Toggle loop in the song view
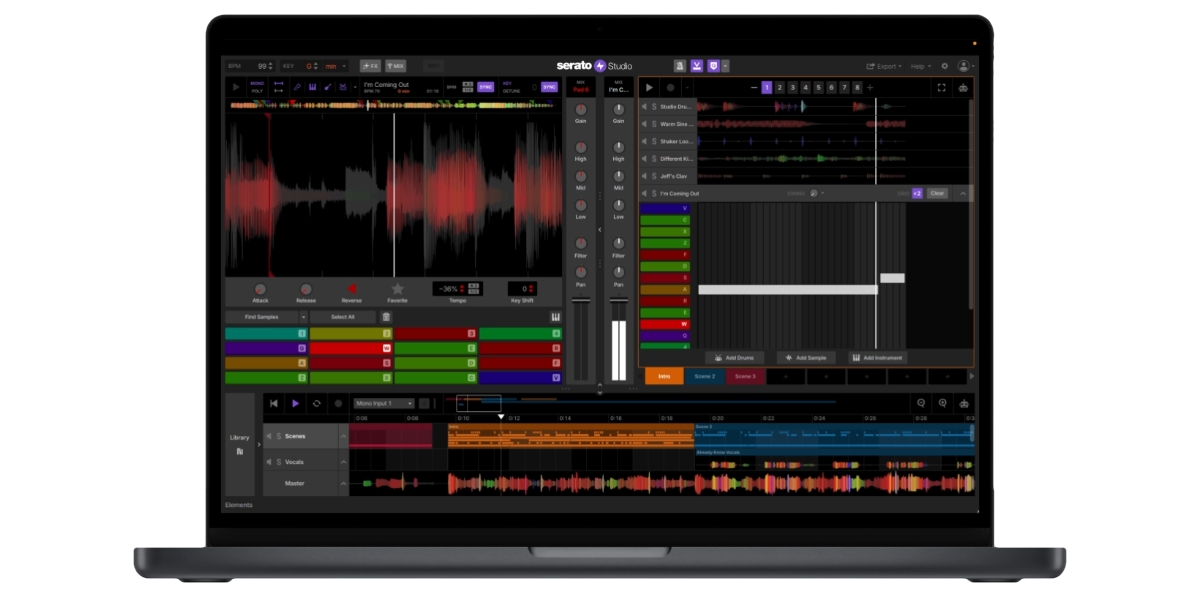 317,403
